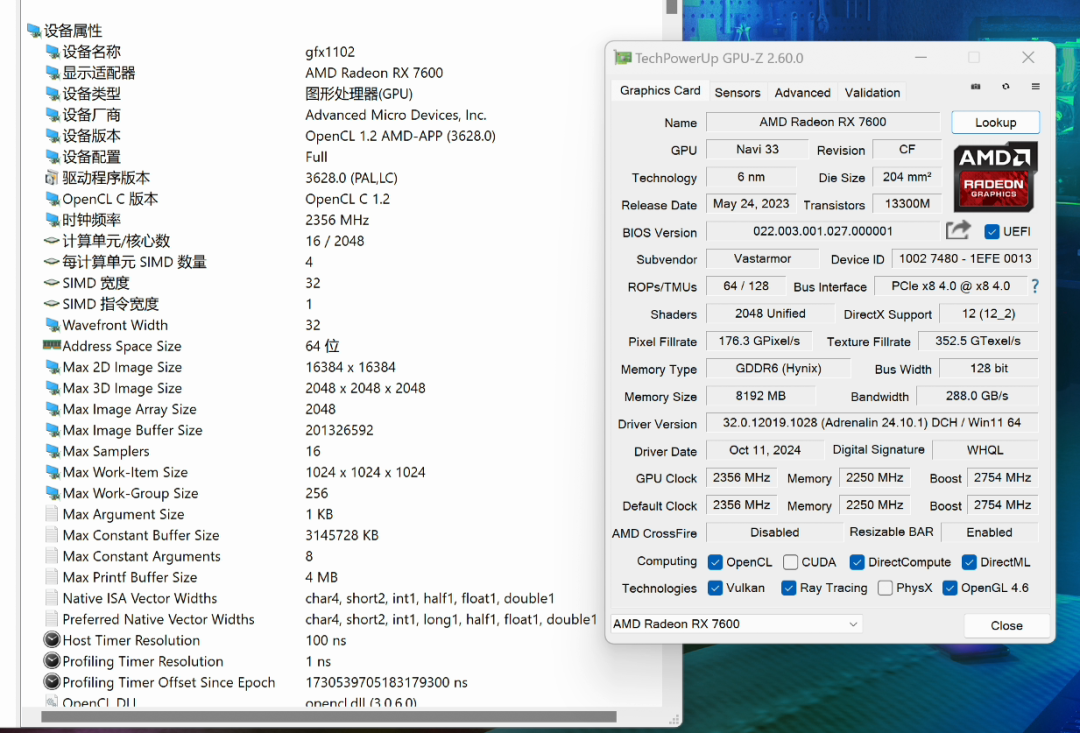This screenshot has height=733, width=1080.
Task: Click the chip icon next to 计算单元/核心数
Action: (52, 241)
